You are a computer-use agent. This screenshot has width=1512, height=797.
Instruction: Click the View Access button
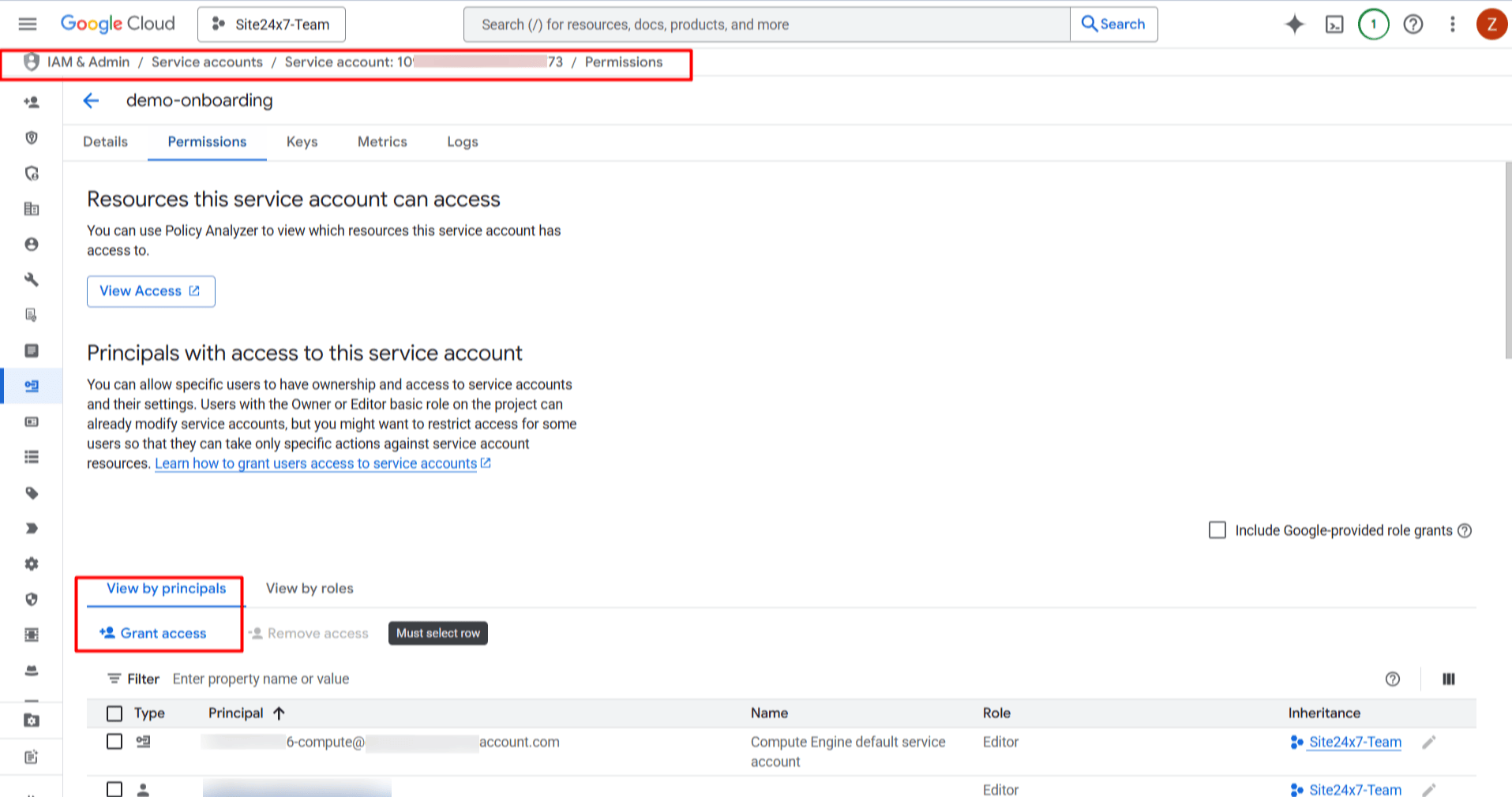150,291
